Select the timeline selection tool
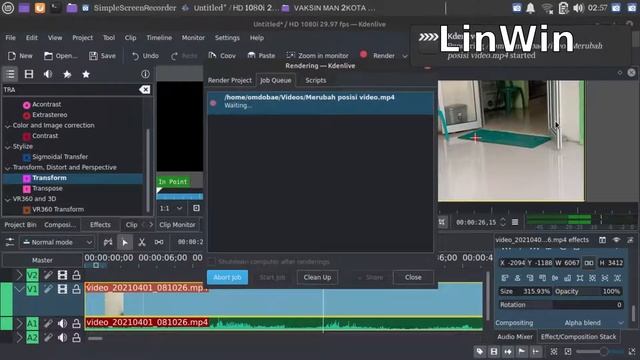 point(124,242)
